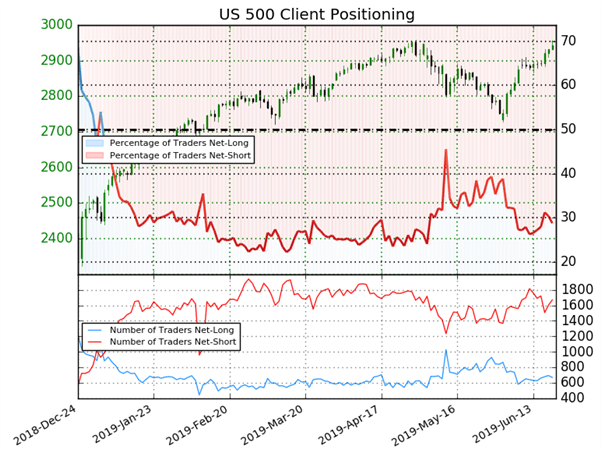The height and width of the screenshot is (449, 601).
Task: Click the blue line sample for Number Net-Long
Action: pyautogui.click(x=95, y=330)
